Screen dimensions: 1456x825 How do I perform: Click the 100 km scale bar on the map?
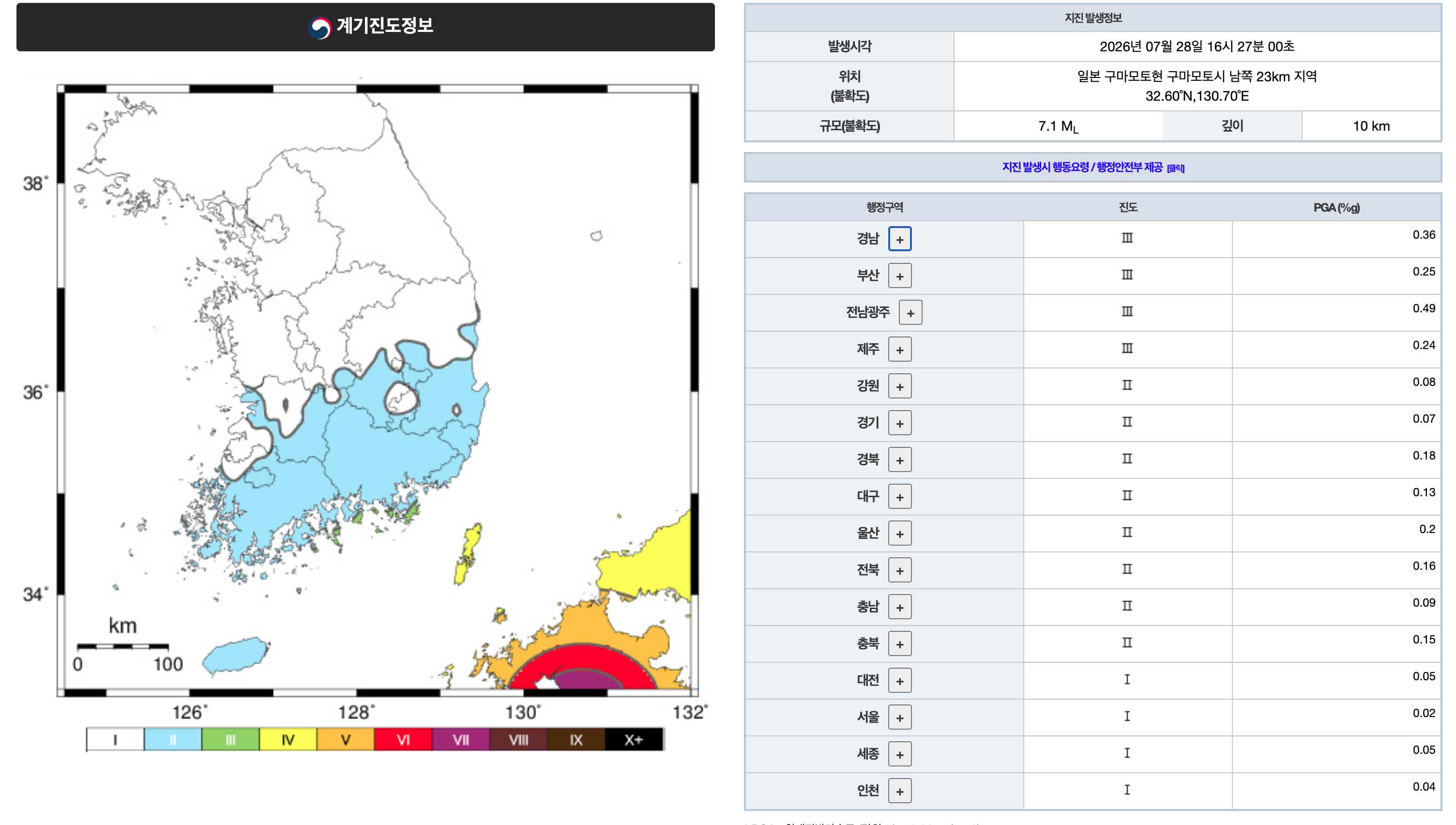coord(122,646)
